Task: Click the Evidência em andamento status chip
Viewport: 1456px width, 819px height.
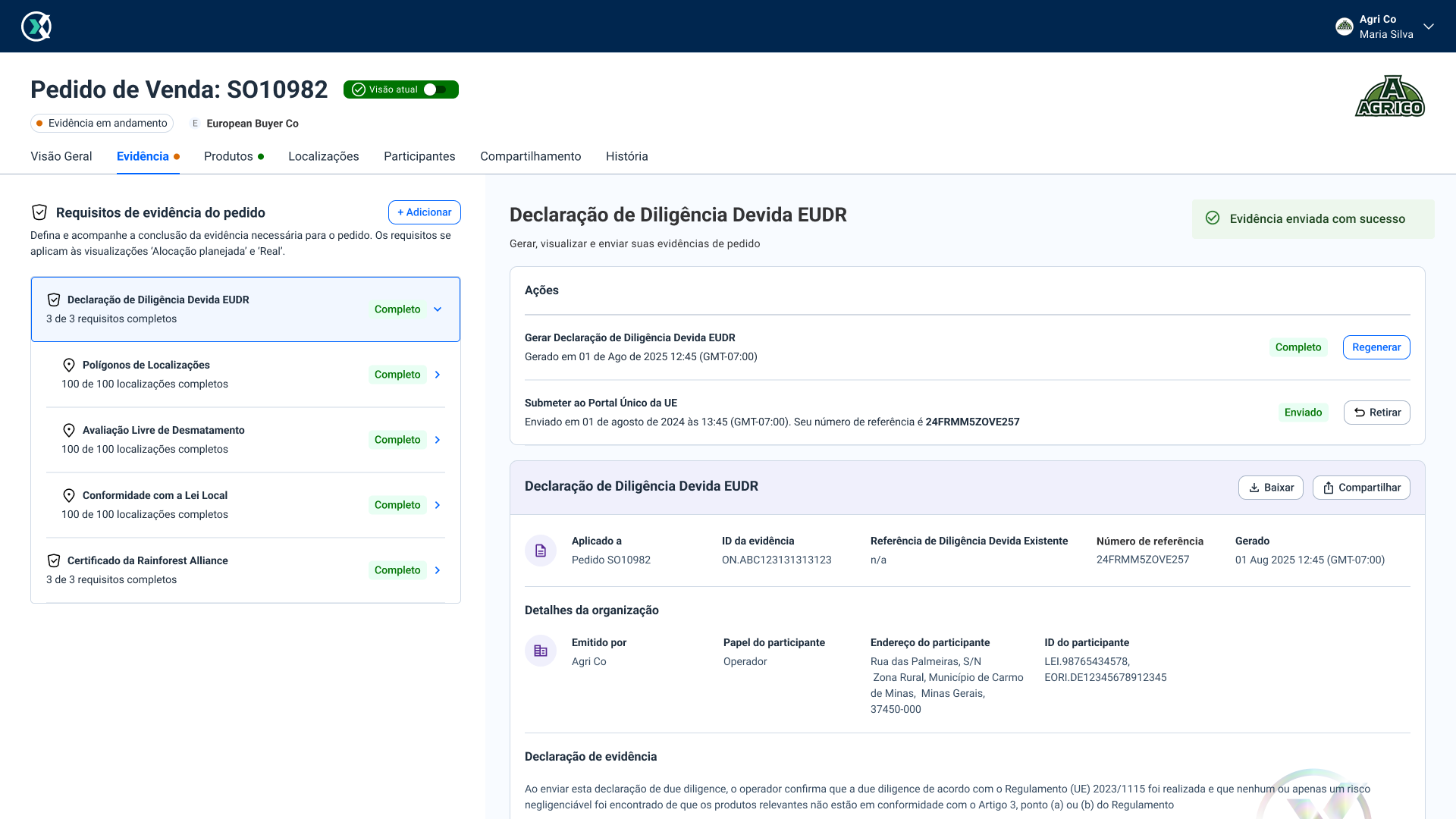Action: click(x=102, y=124)
